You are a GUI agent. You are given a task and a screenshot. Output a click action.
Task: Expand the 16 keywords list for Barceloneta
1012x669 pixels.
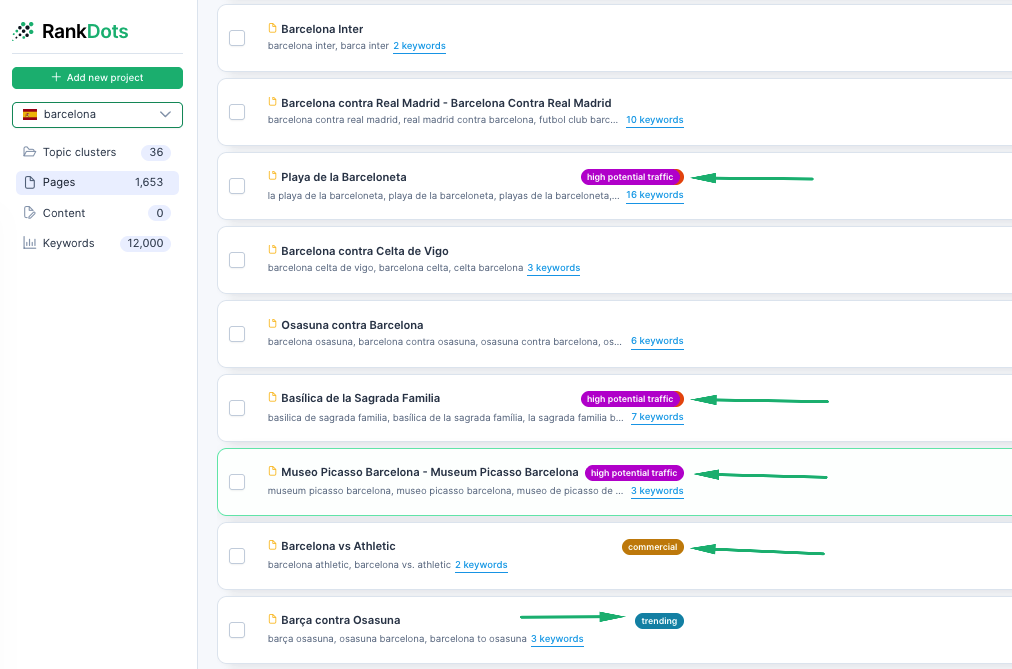click(654, 195)
